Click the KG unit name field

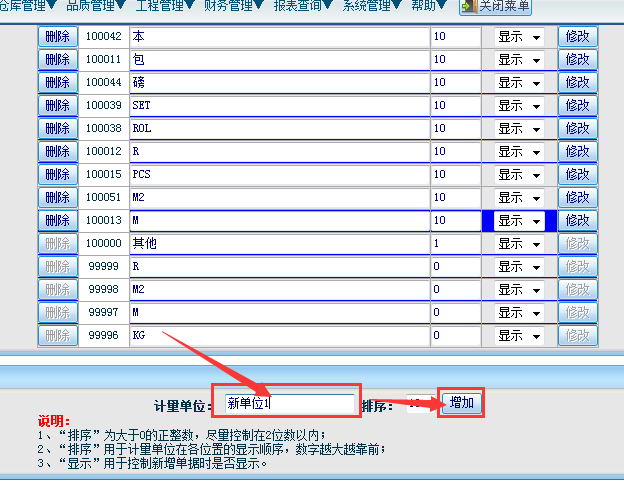(280, 336)
